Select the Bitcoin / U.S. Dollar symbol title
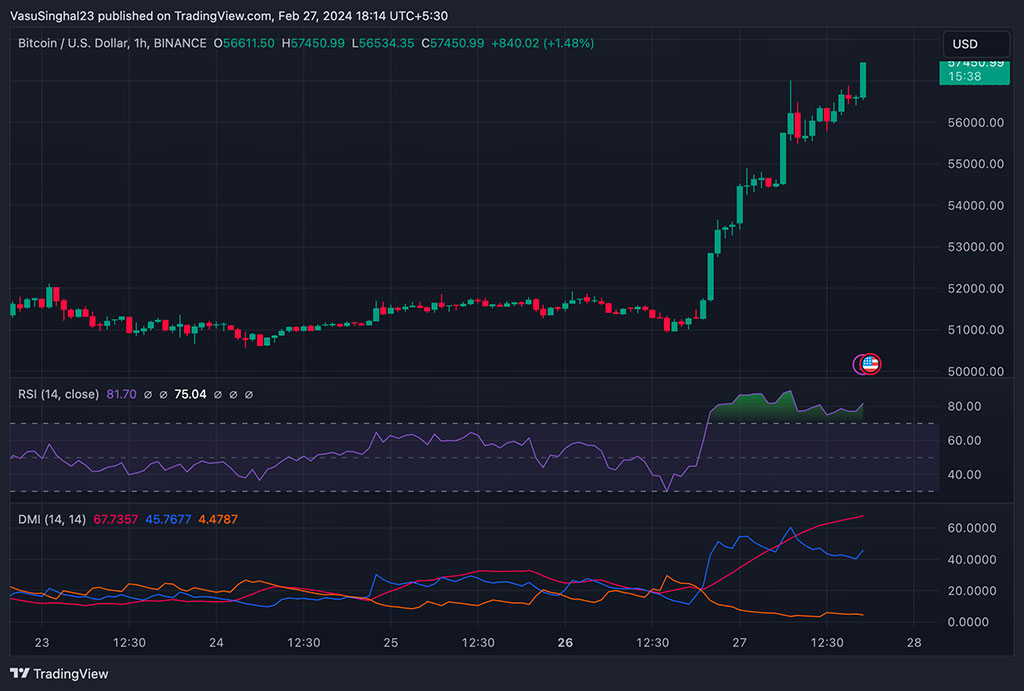Screen dimensions: 1024x691 (x=112, y=43)
